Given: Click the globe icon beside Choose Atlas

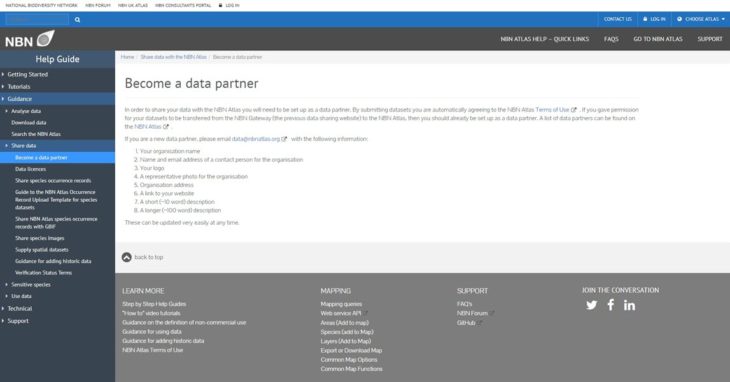Looking at the screenshot, I should (679, 19).
